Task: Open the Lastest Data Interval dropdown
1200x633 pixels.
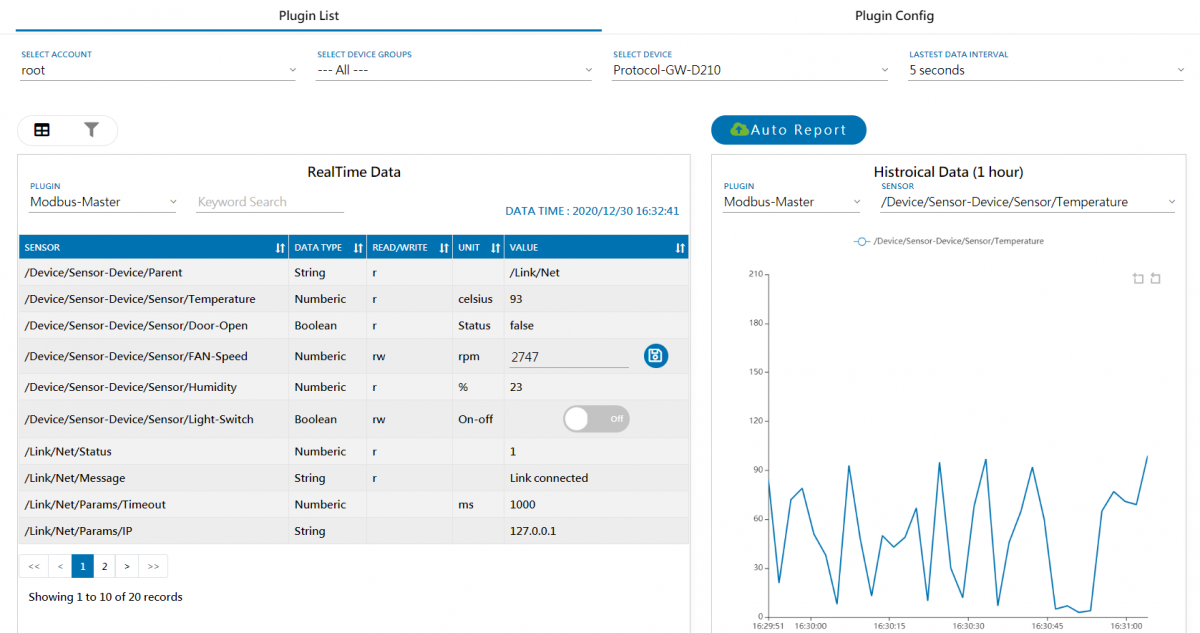Action: point(1046,71)
